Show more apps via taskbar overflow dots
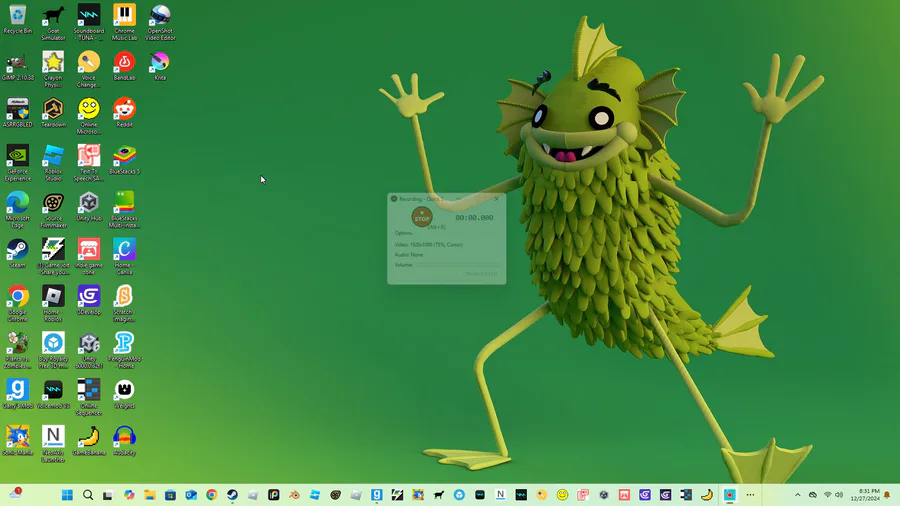The width and height of the screenshot is (900, 506). click(x=750, y=495)
